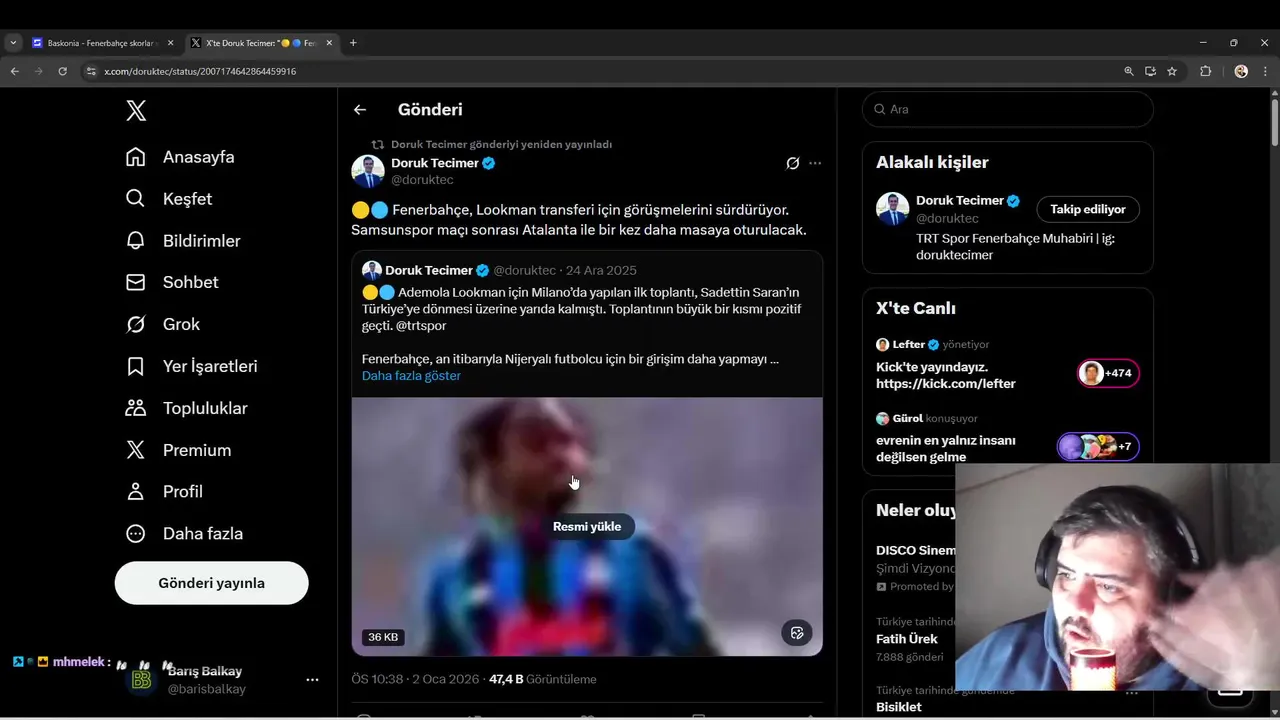The width and height of the screenshot is (1280, 720).
Task: Open the post's three-dot menu
Action: [815, 163]
